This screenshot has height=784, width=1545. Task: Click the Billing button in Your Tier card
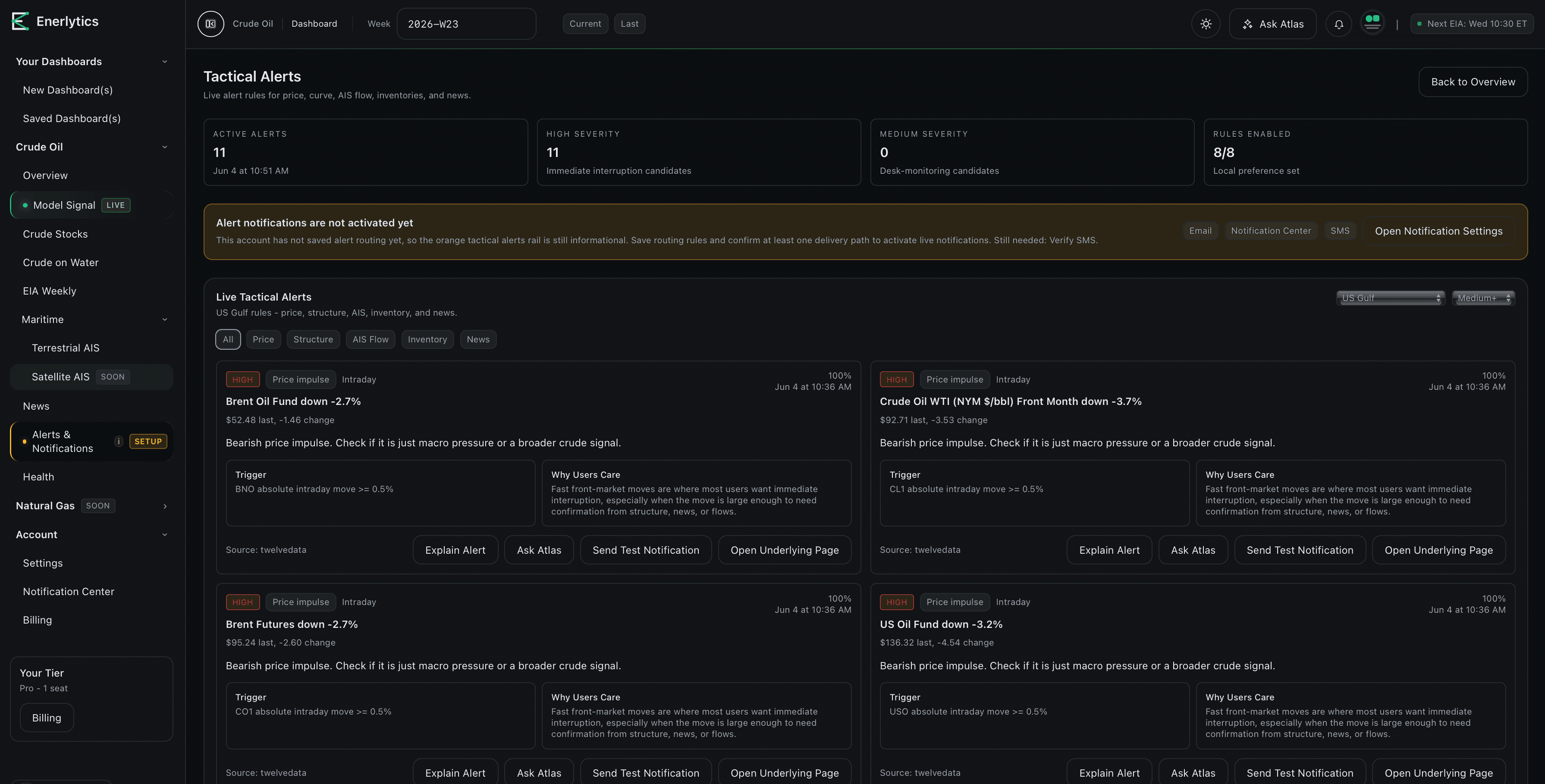[47, 718]
